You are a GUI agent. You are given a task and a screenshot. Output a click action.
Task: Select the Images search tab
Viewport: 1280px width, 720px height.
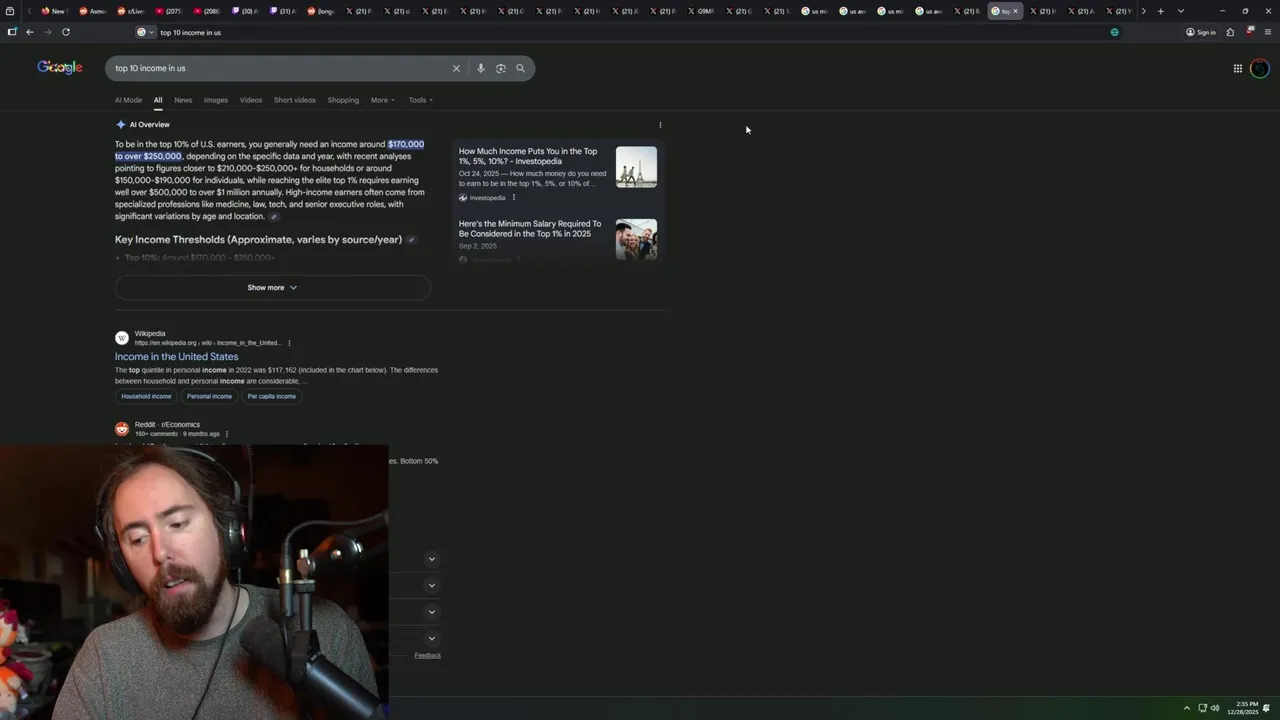(216, 100)
